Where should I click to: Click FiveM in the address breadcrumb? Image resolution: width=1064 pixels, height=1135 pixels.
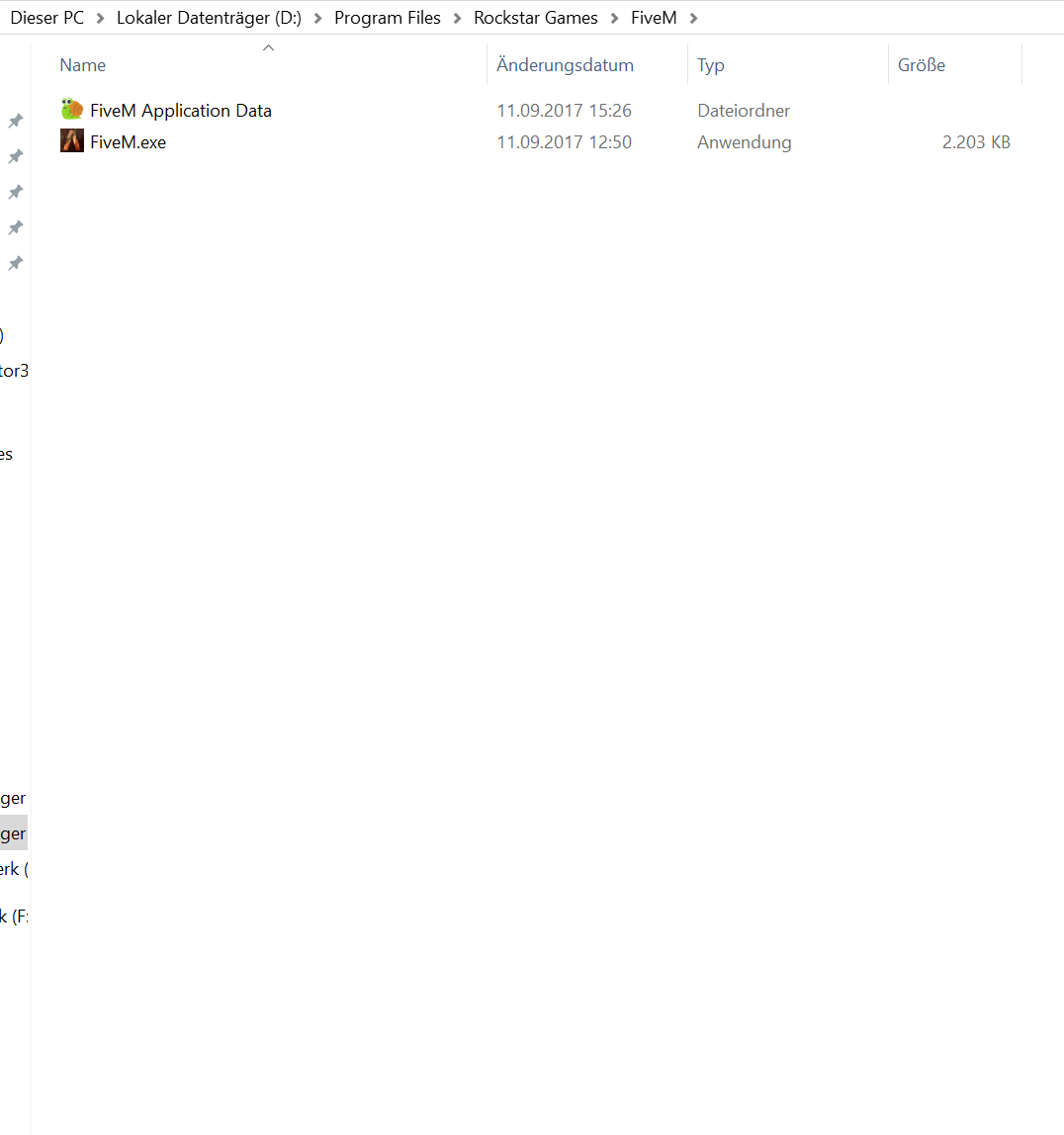(654, 18)
